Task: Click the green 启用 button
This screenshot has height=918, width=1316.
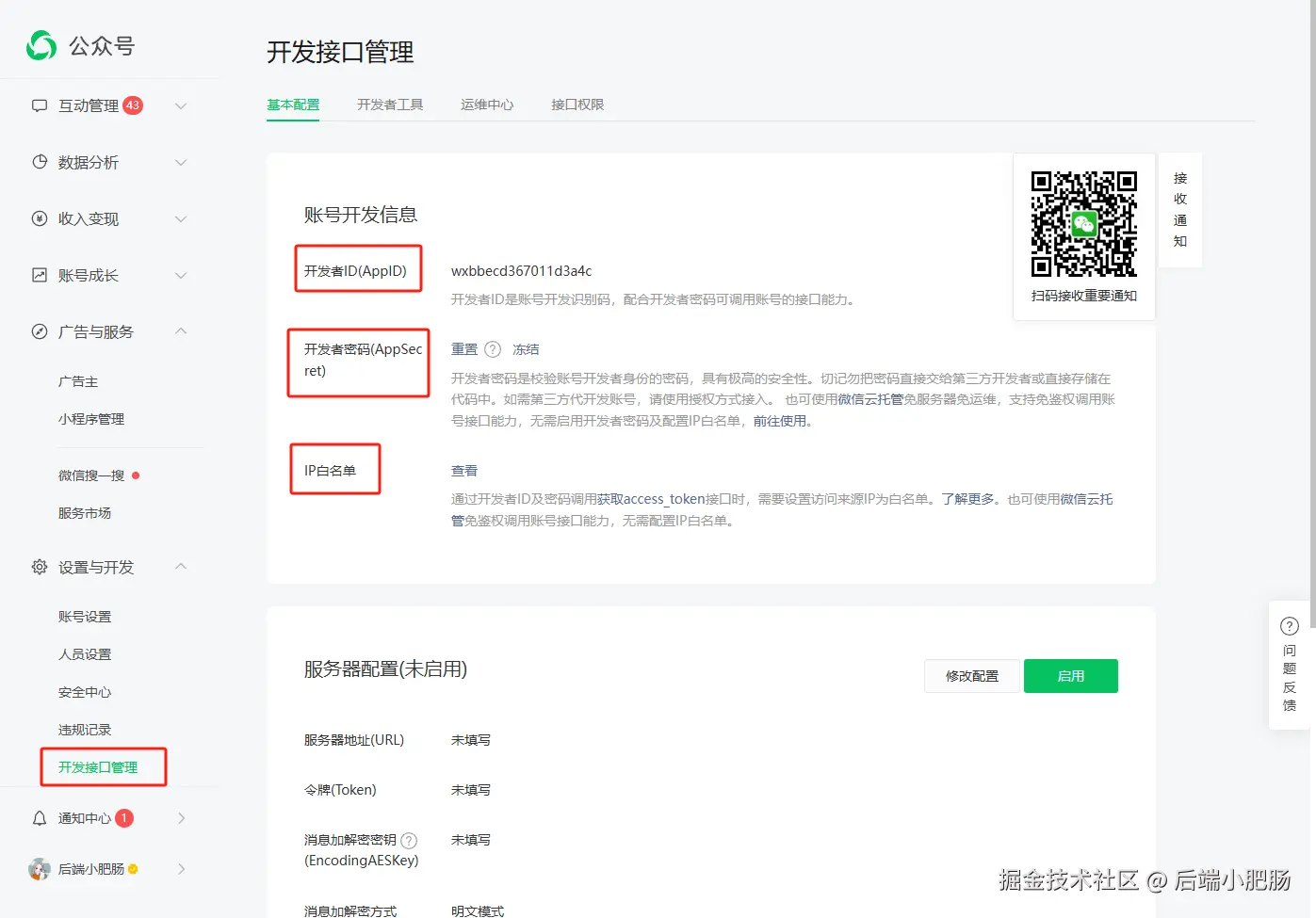Action: tap(1071, 676)
